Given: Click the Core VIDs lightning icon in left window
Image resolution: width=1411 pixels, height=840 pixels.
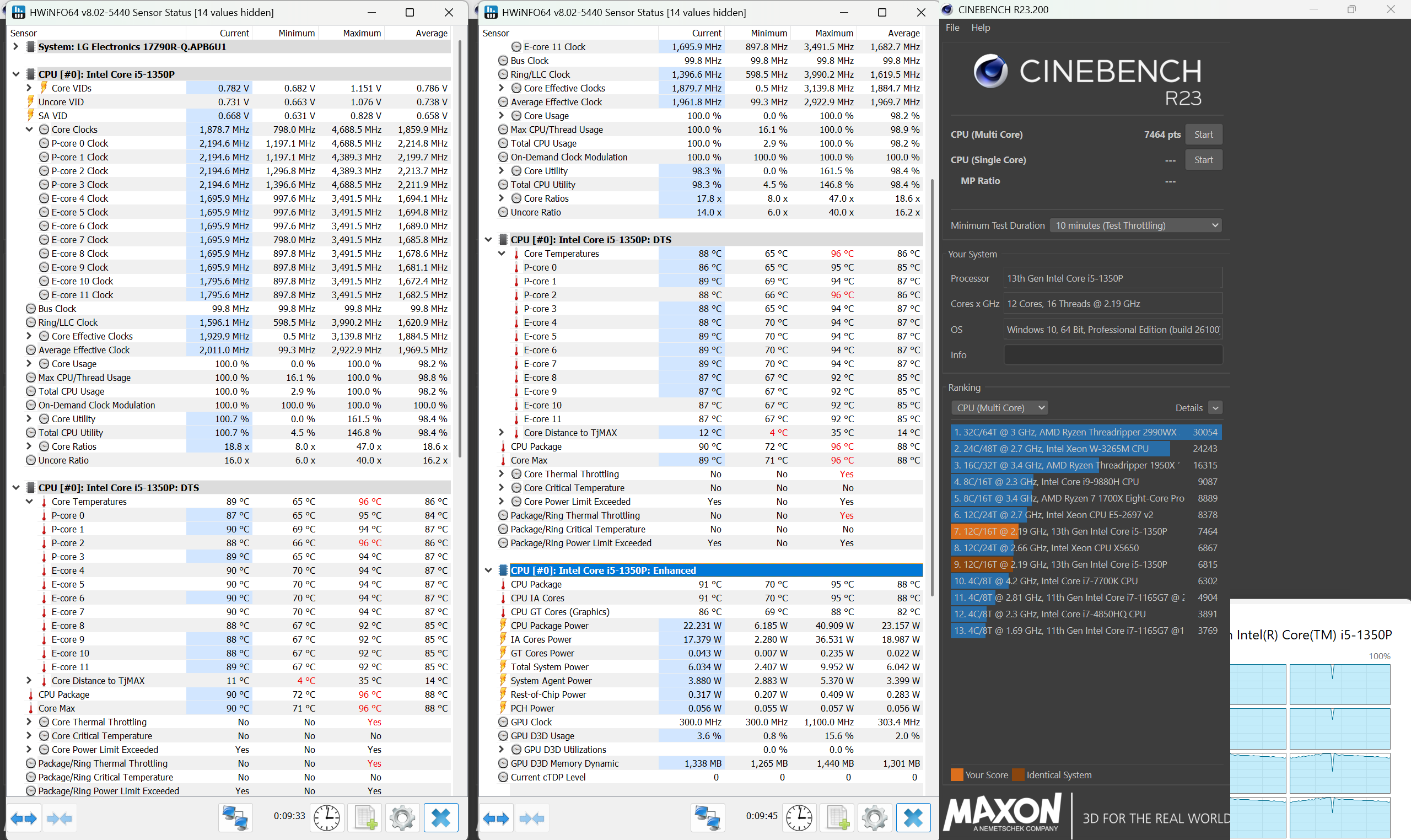Looking at the screenshot, I should 44,88.
